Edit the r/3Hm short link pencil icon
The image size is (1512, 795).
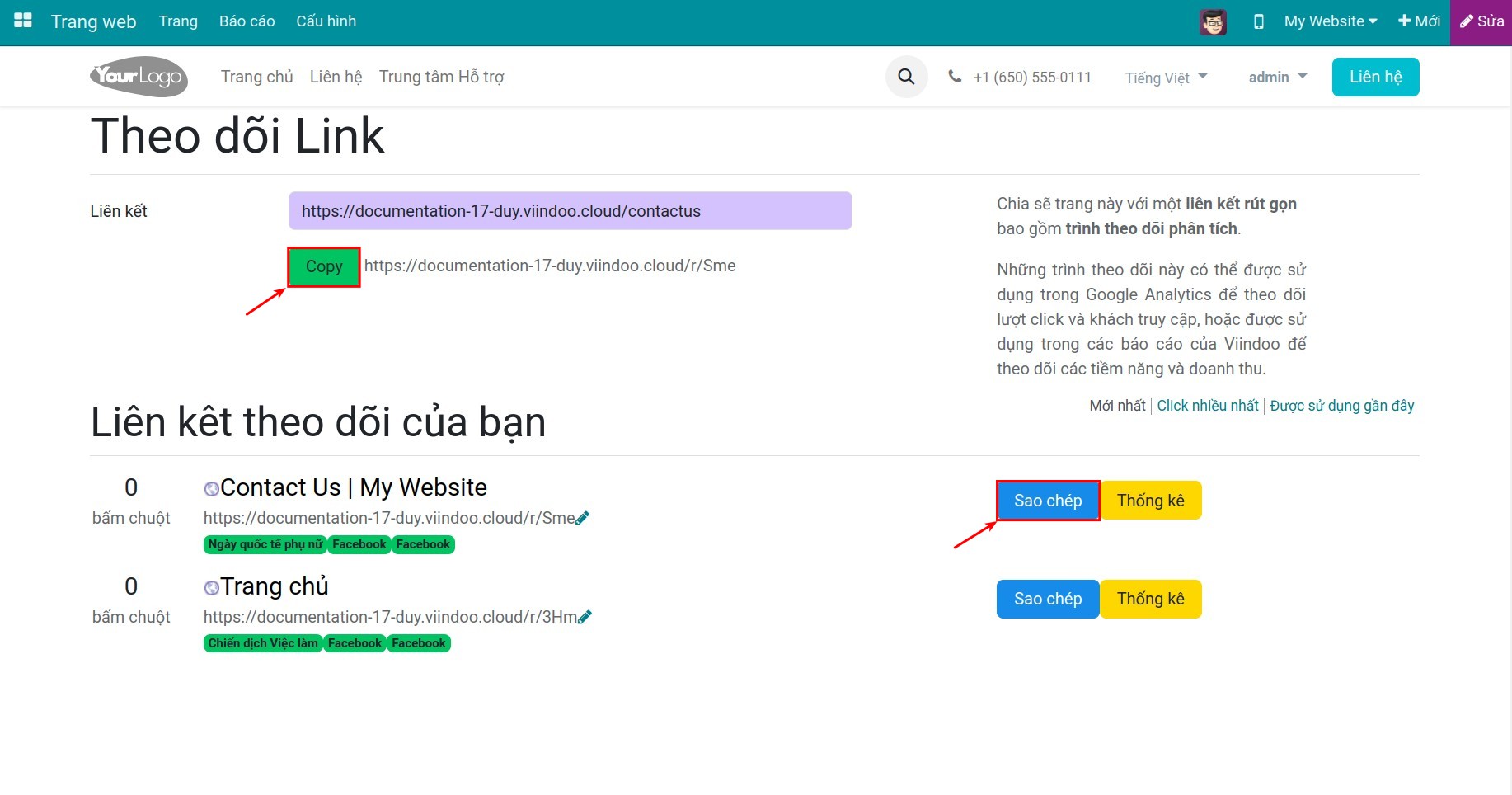coord(585,617)
